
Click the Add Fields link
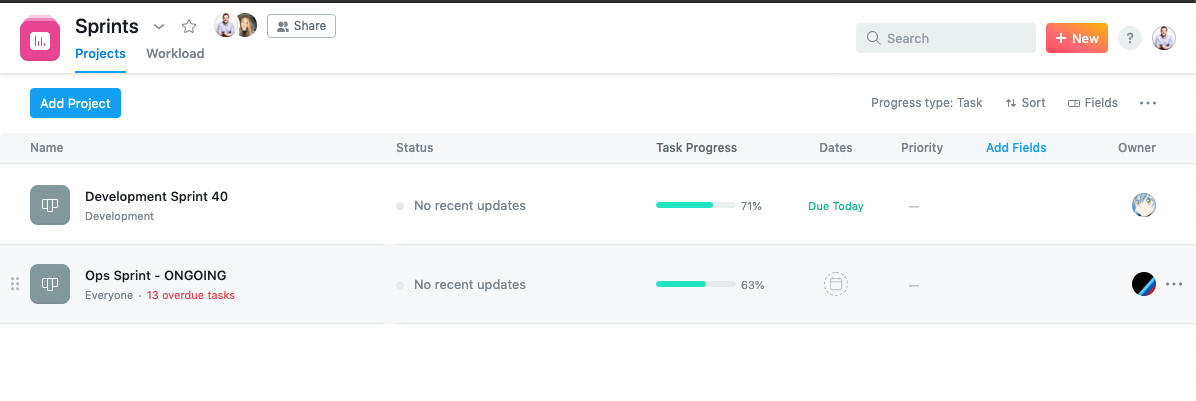(1016, 148)
